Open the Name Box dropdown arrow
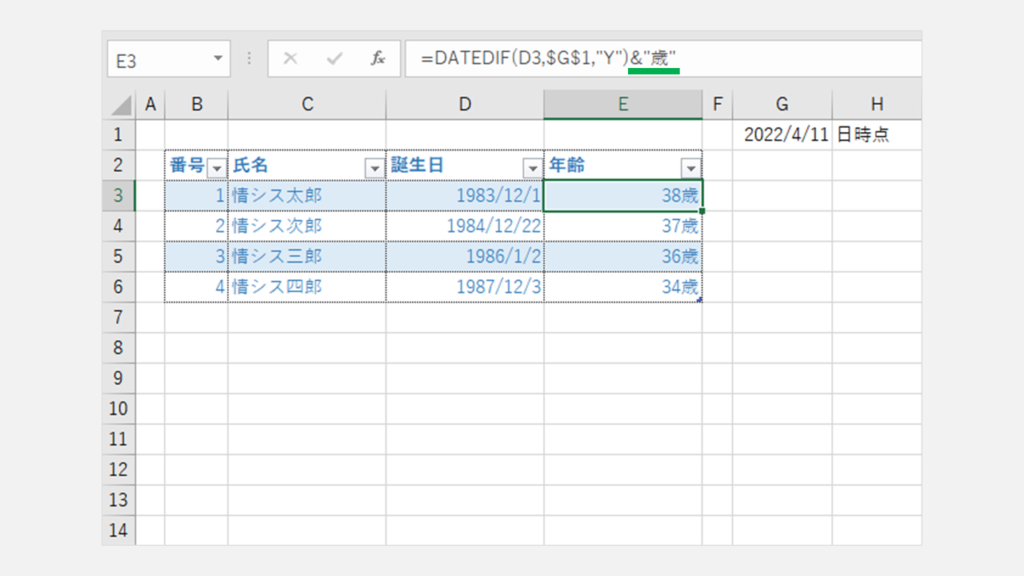The height and width of the screenshot is (576, 1024). (218, 59)
